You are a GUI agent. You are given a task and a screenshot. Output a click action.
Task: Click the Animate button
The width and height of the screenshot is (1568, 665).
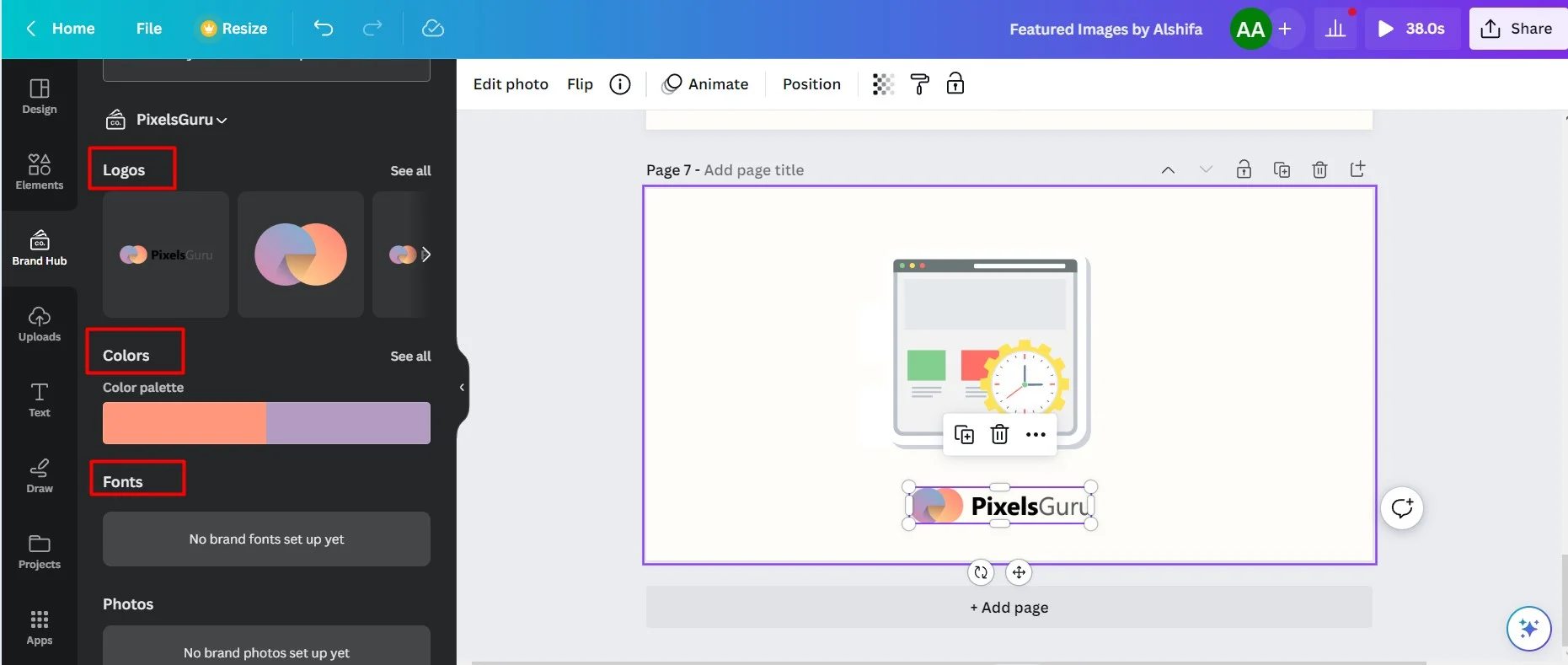click(706, 84)
